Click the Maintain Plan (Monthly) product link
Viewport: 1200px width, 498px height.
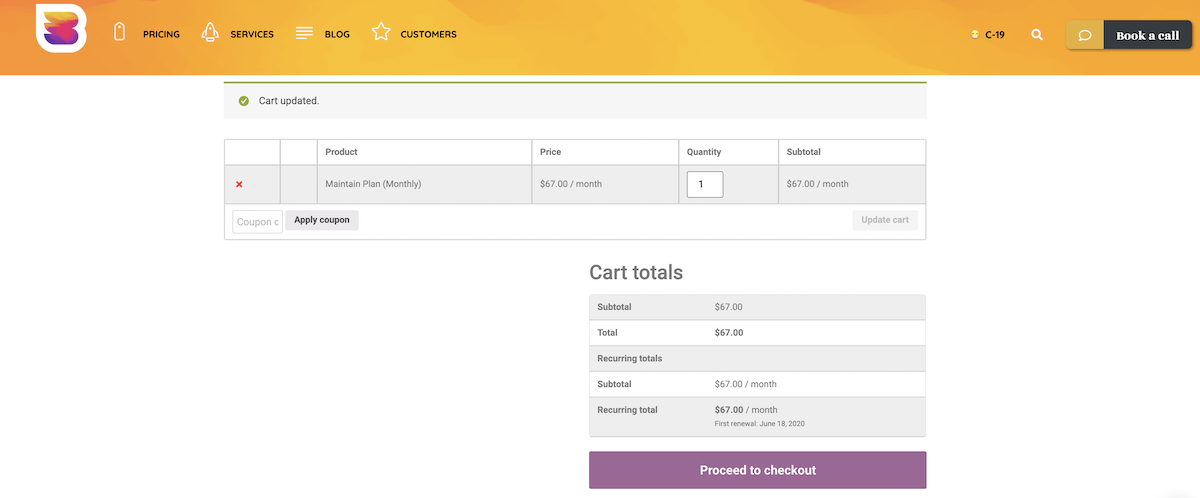coord(373,184)
